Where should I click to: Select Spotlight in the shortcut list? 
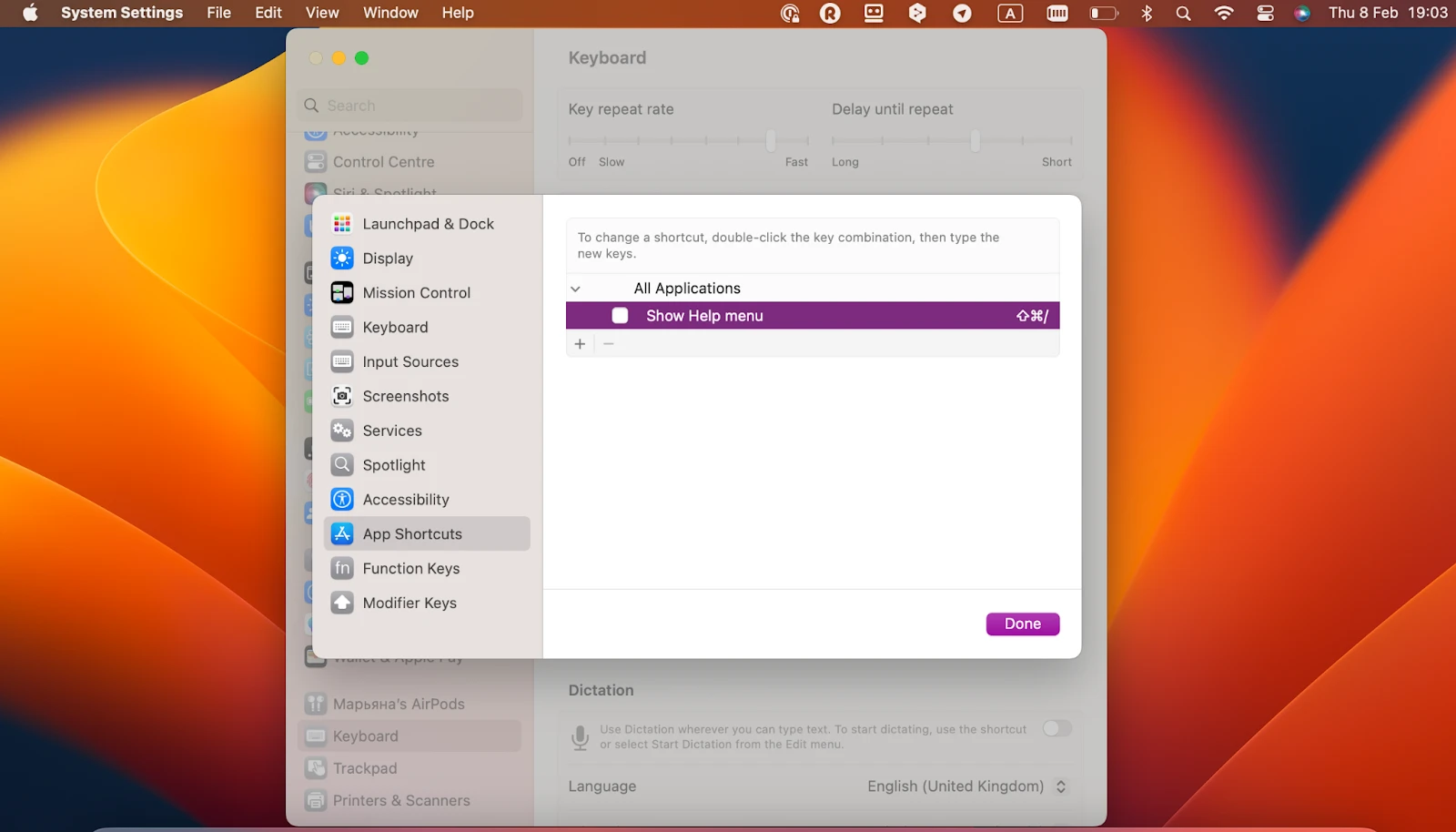392,464
